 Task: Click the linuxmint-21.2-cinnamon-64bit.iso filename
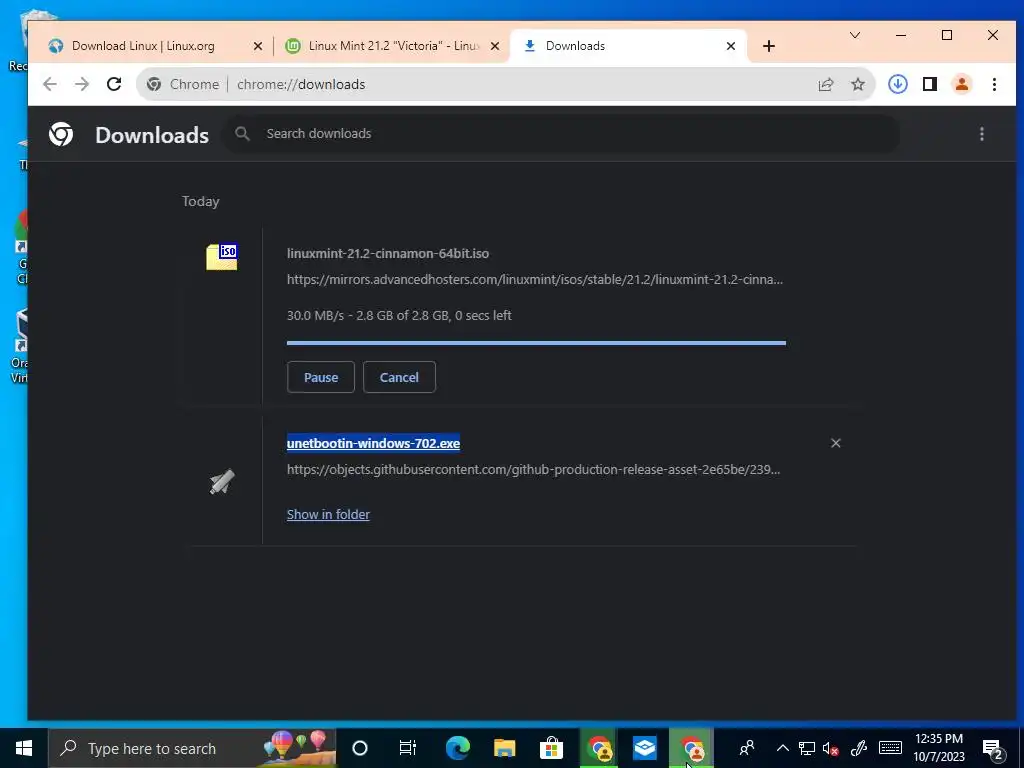pyautogui.click(x=388, y=253)
